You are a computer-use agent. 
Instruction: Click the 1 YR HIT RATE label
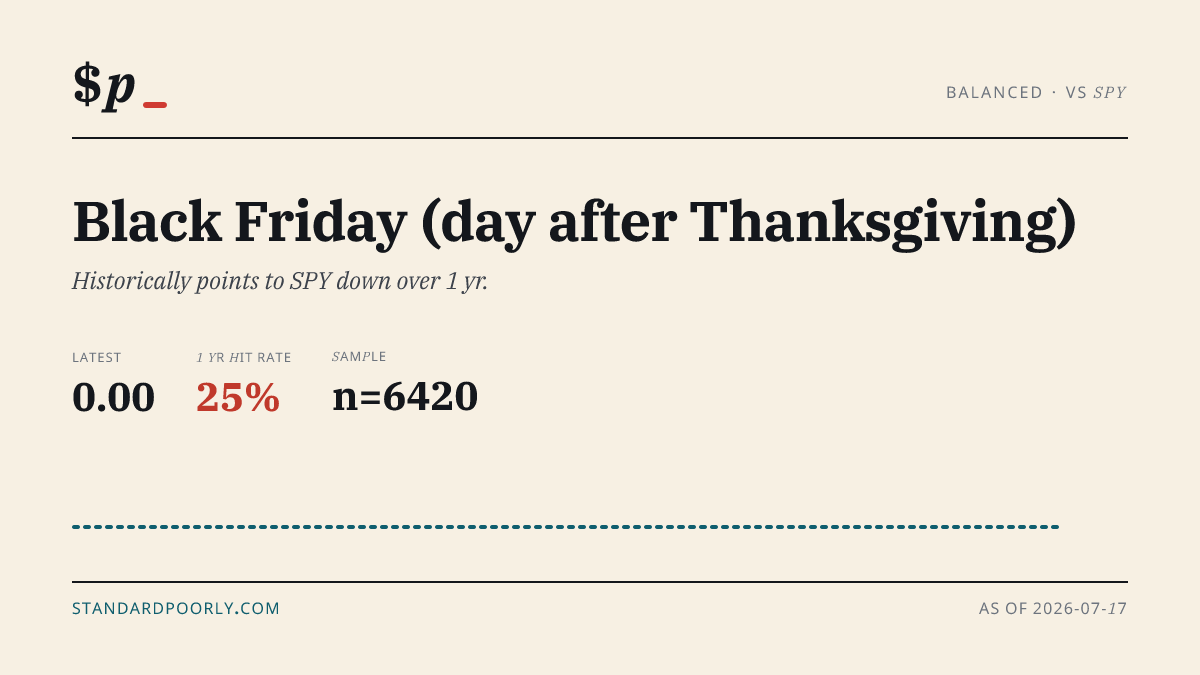(x=244, y=357)
